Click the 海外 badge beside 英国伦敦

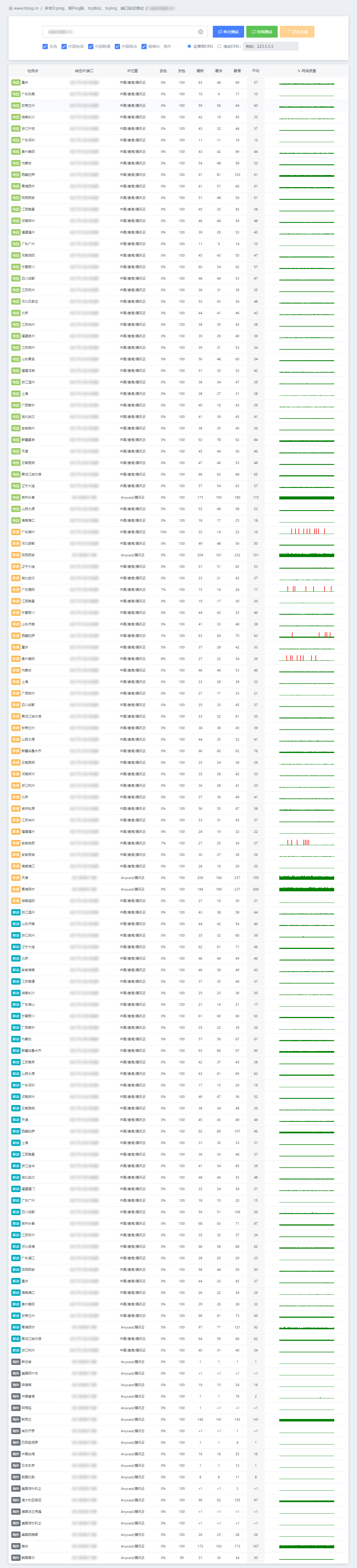tap(16, 1477)
